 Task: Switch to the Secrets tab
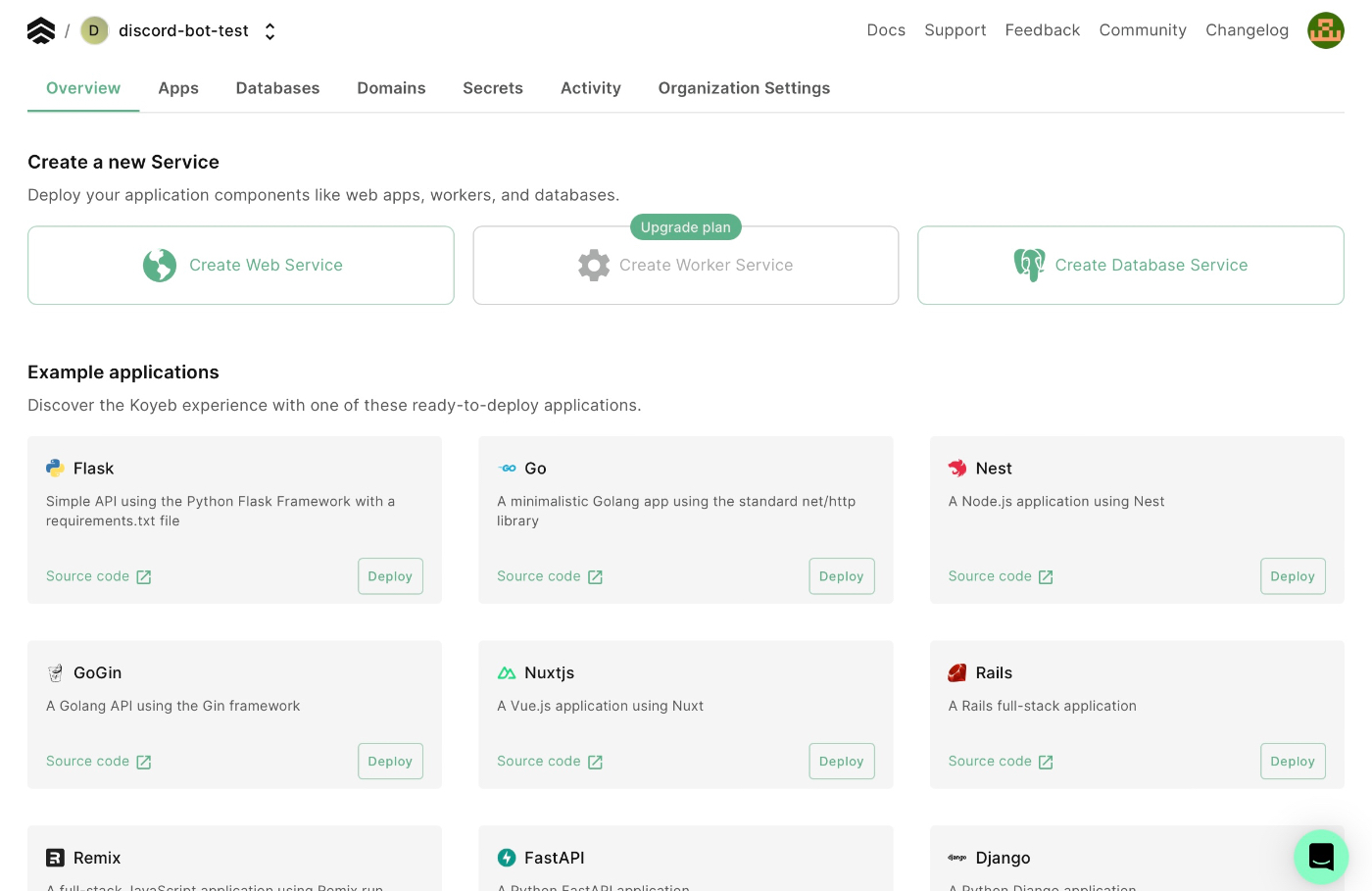coord(493,88)
